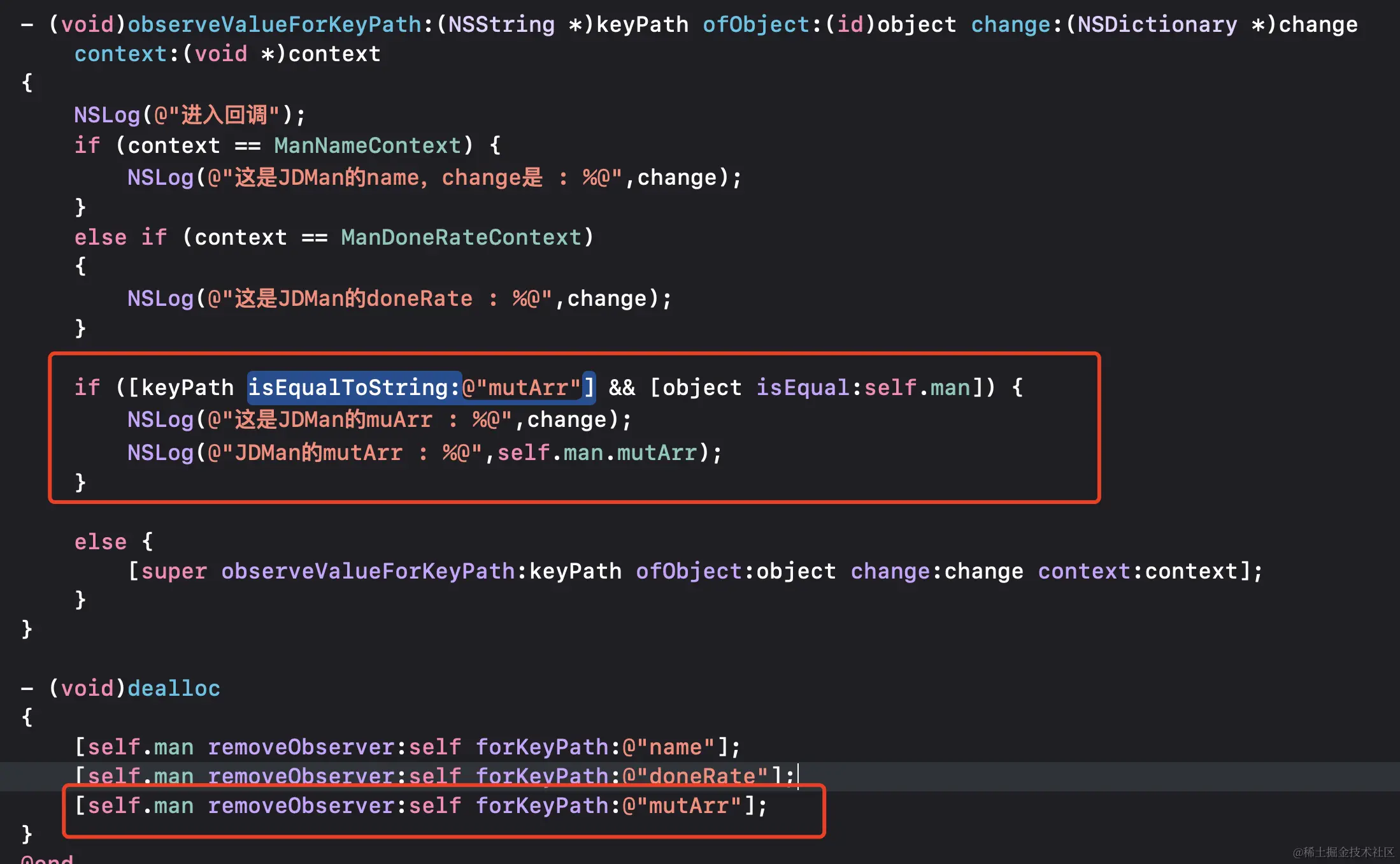Click the super keyword in the else block
Viewport: 1400px width, 864px height.
[x=174, y=571]
